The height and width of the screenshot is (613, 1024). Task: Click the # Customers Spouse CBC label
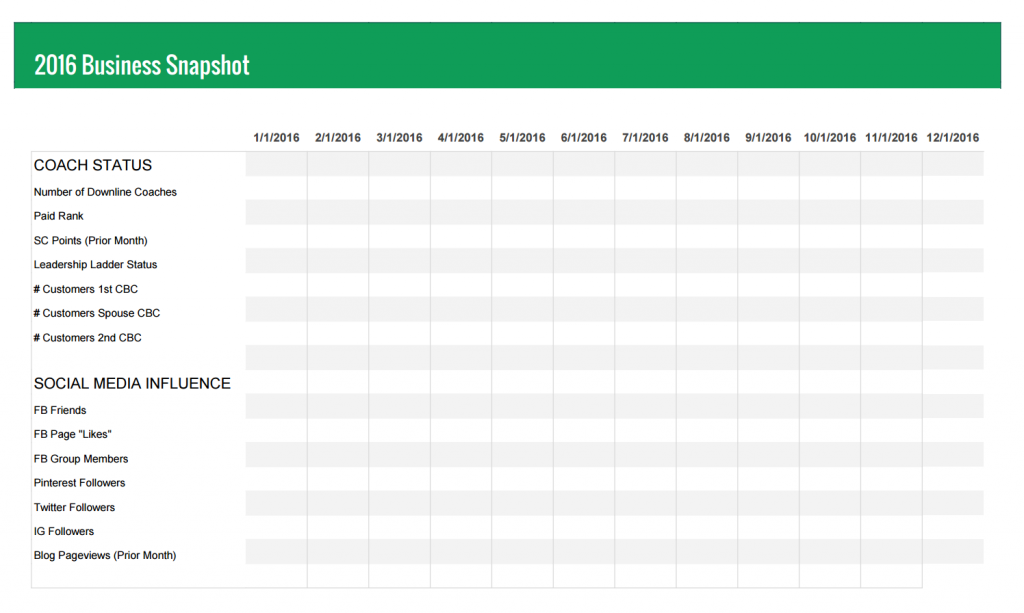pos(97,313)
